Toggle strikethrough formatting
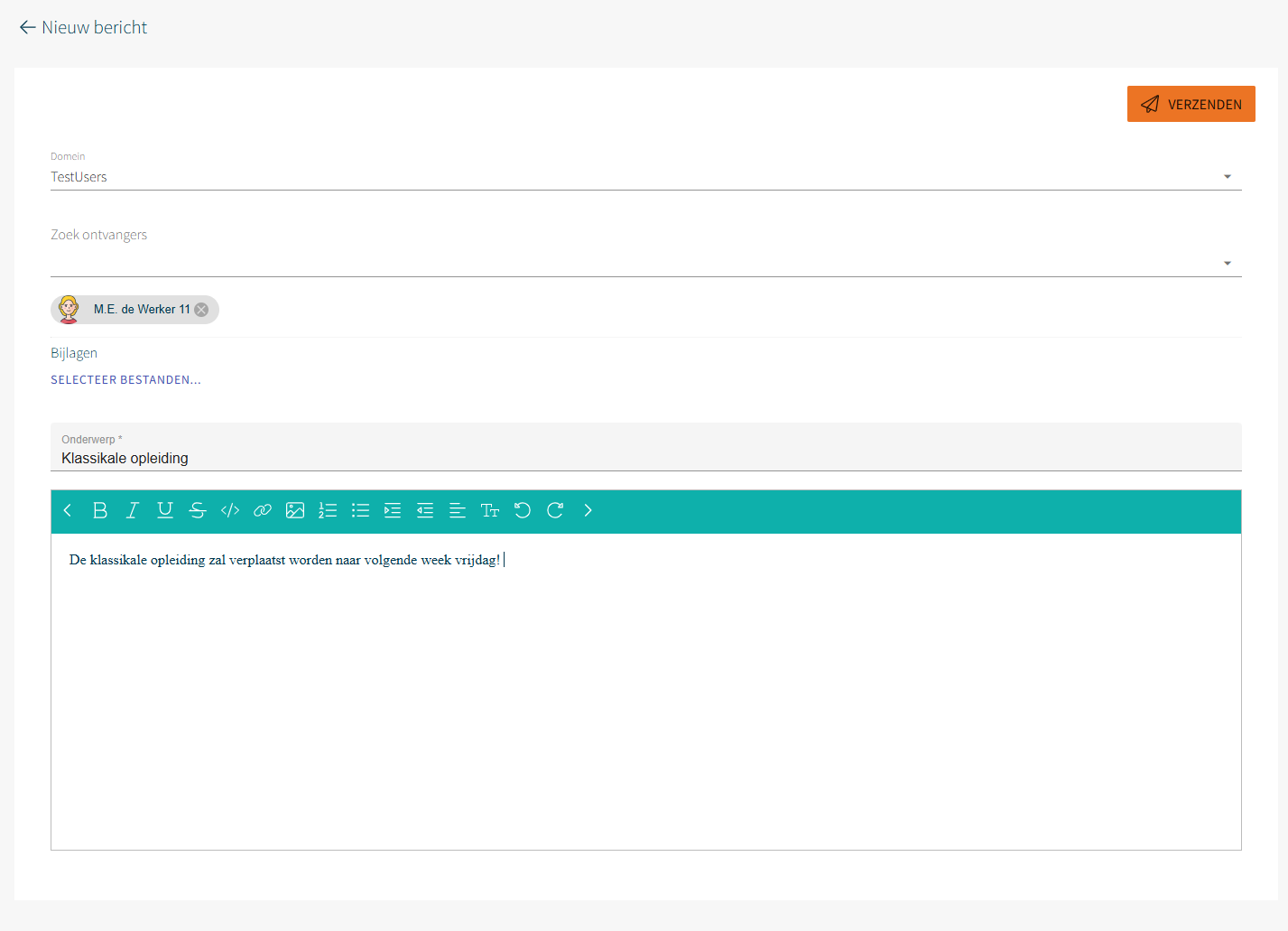 [x=198, y=510]
